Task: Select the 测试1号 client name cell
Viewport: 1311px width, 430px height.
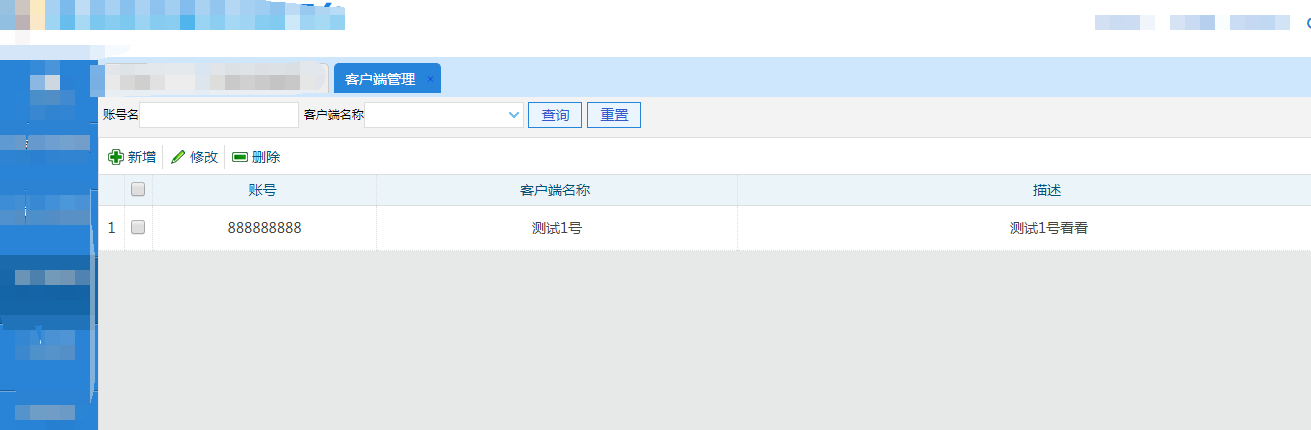Action: pyautogui.click(x=556, y=228)
